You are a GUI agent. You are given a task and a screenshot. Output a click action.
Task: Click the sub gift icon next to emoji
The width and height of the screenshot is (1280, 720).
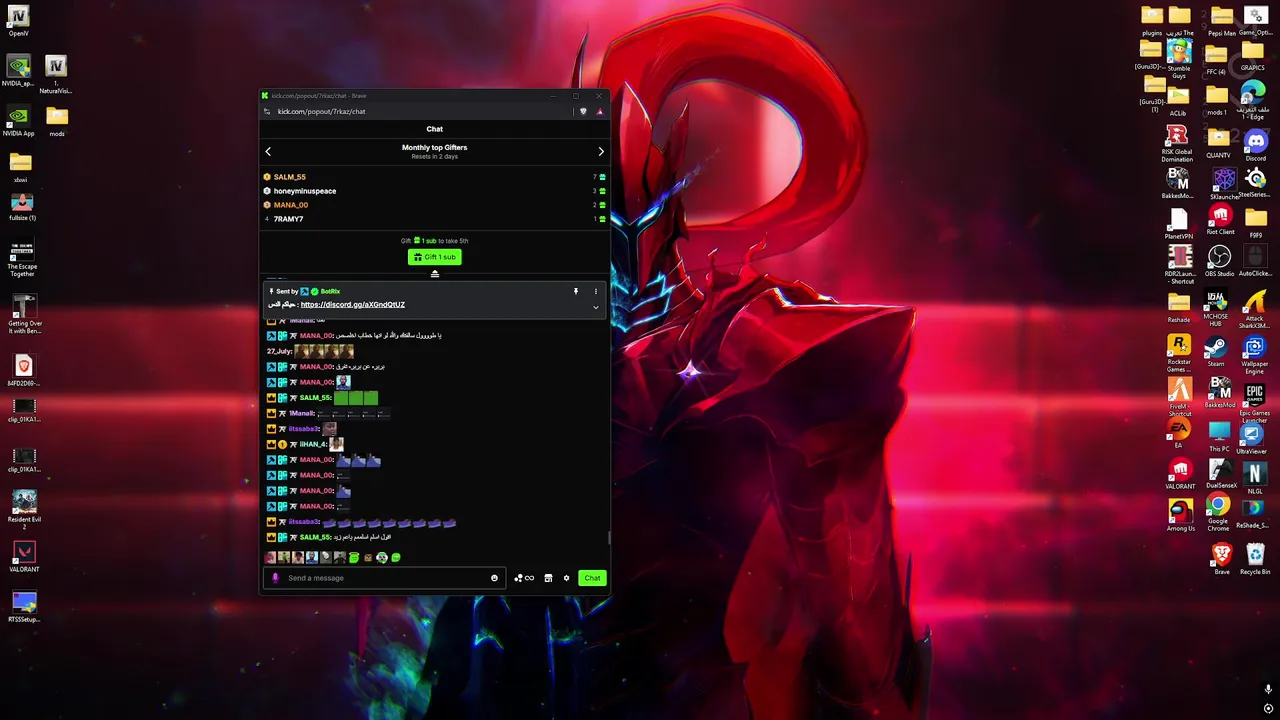(x=524, y=578)
